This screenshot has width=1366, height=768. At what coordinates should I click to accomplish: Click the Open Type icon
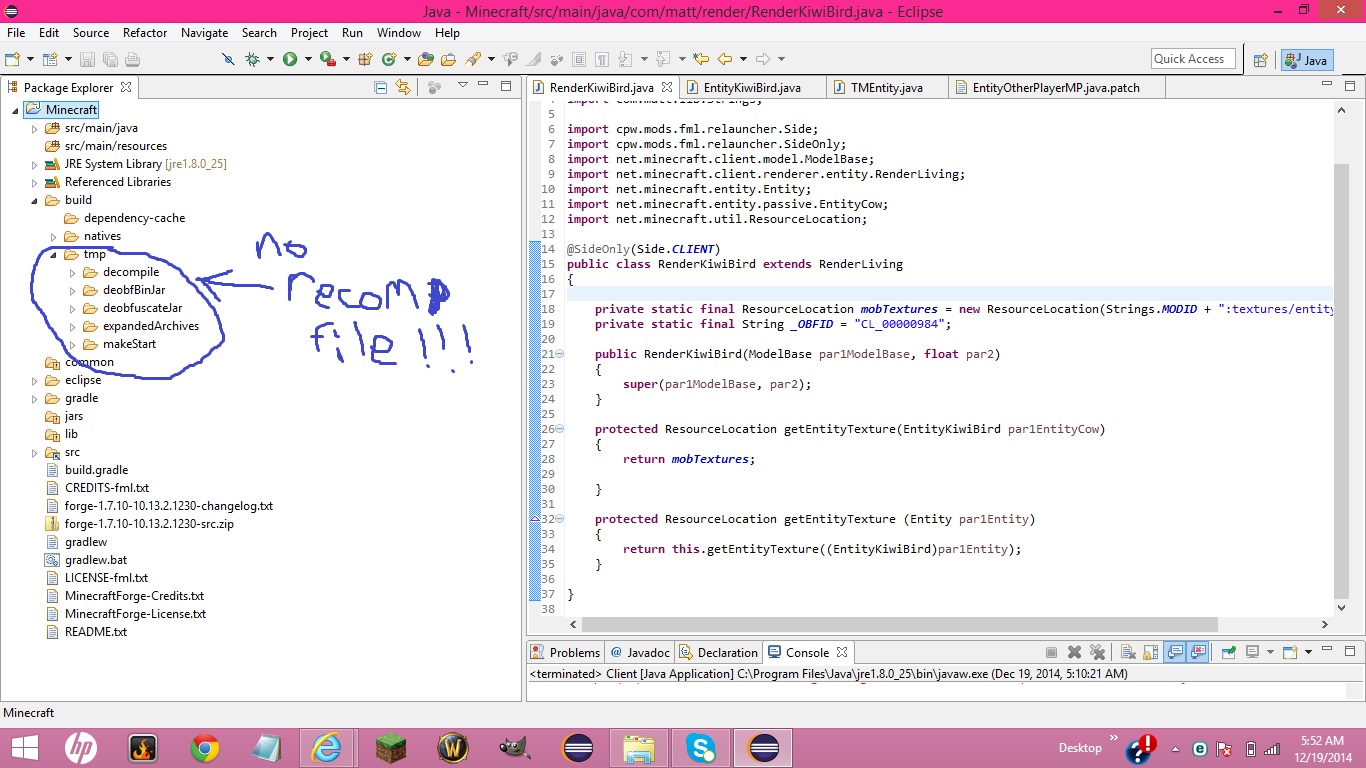pyautogui.click(x=426, y=59)
